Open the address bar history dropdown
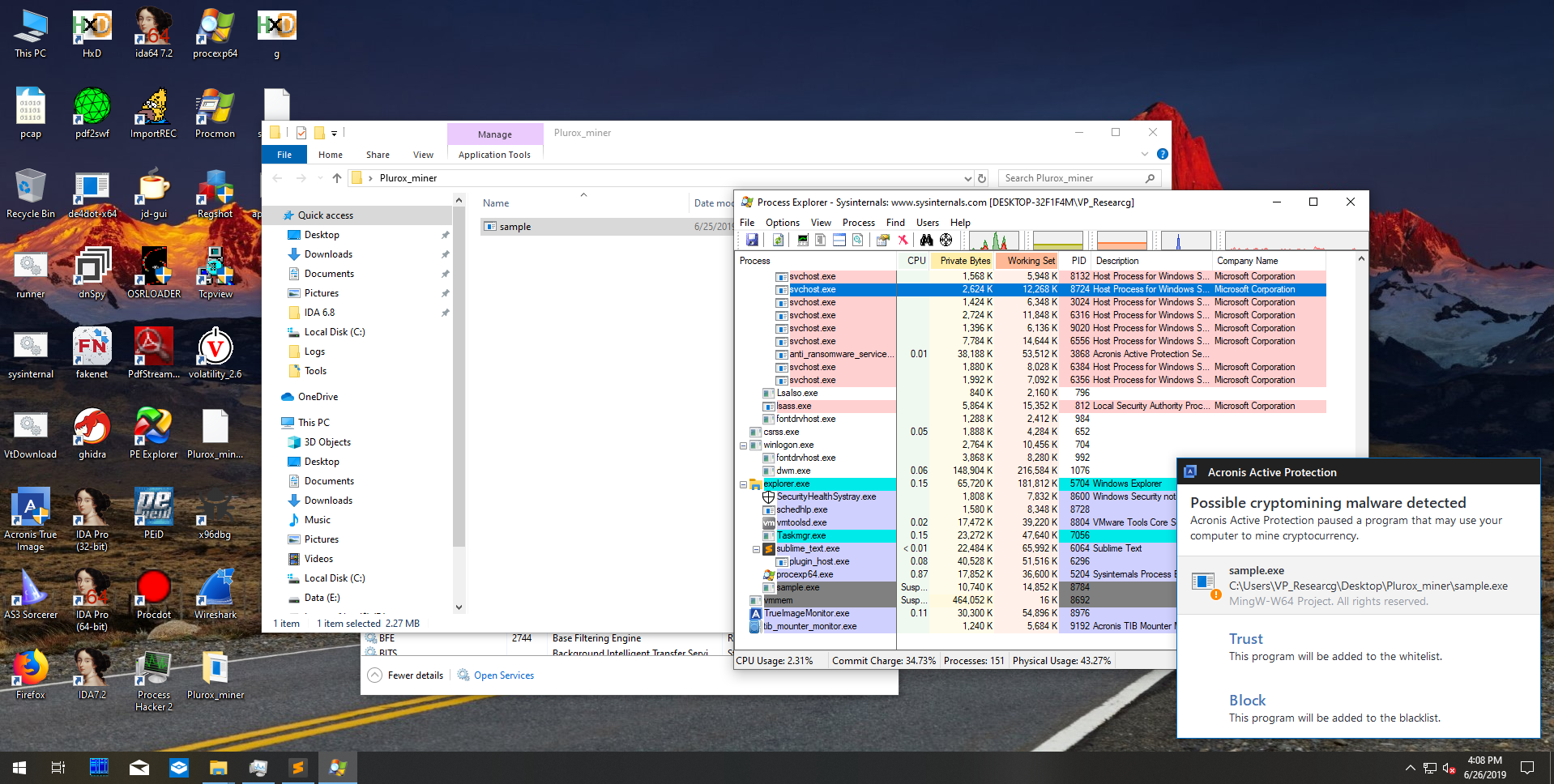This screenshot has height=784, width=1554. point(967,178)
